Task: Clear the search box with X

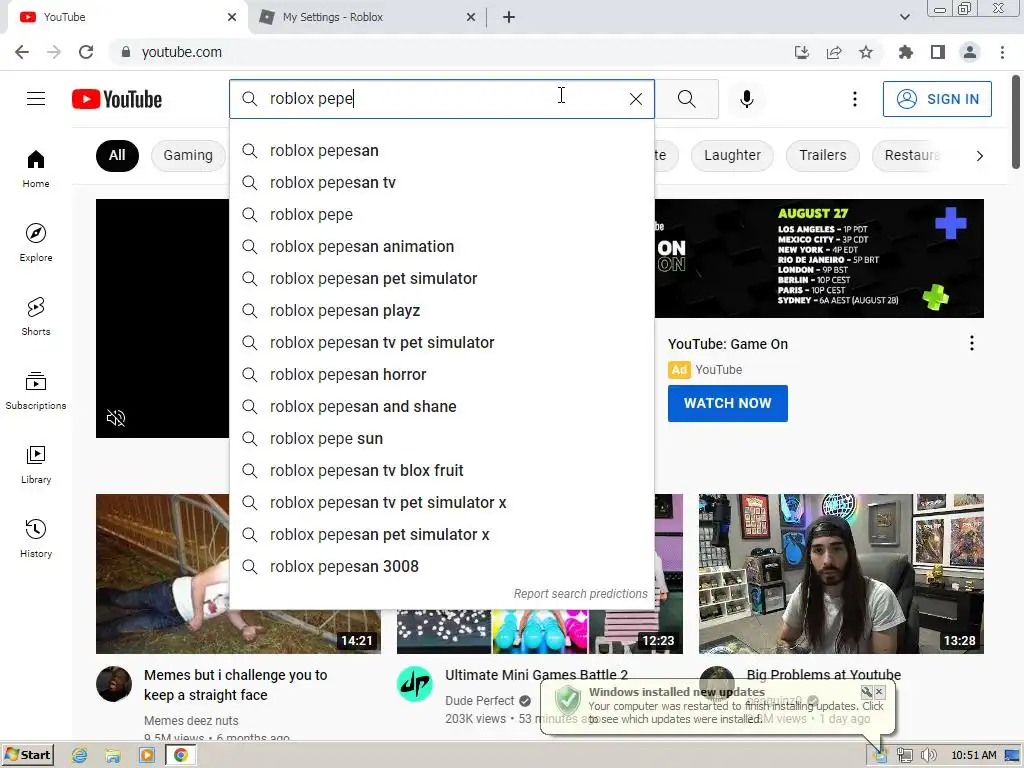Action: (x=635, y=99)
